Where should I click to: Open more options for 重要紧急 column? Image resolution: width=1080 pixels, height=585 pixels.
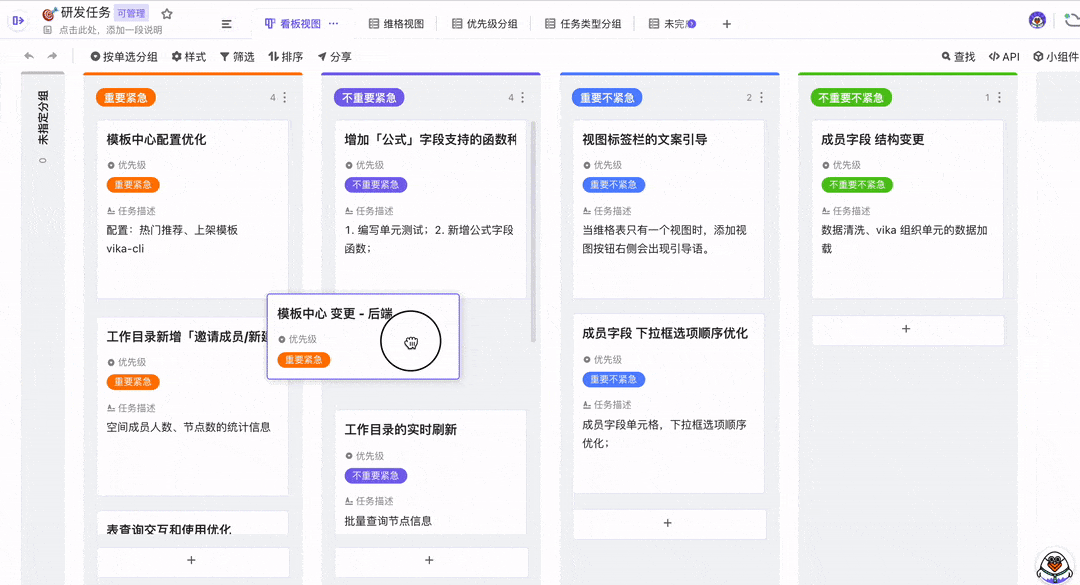tap(285, 98)
